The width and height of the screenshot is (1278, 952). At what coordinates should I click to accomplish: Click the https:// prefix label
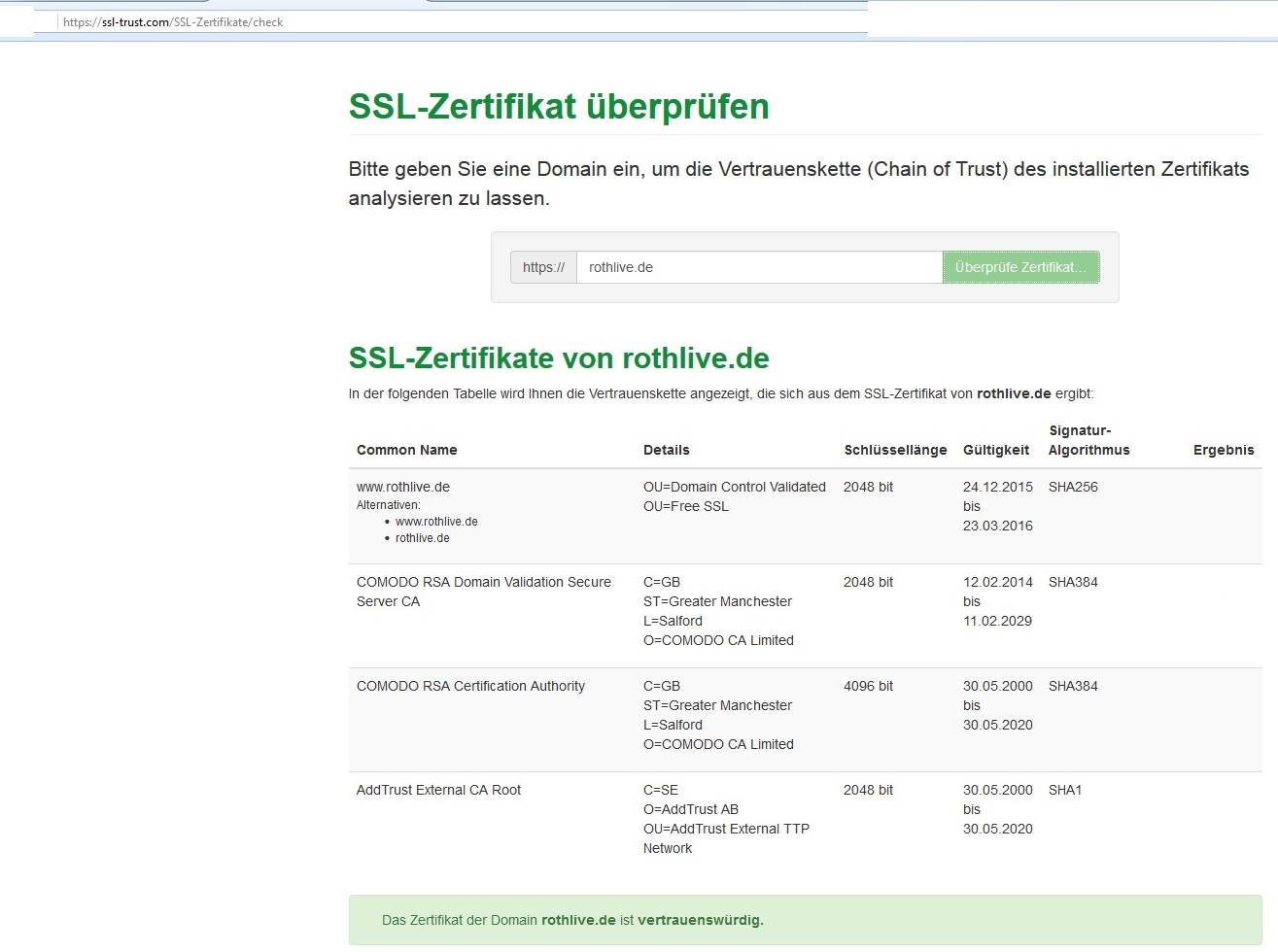[x=543, y=267]
